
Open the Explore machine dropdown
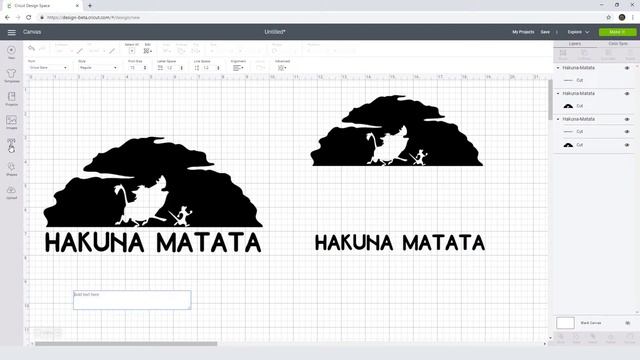[578, 32]
